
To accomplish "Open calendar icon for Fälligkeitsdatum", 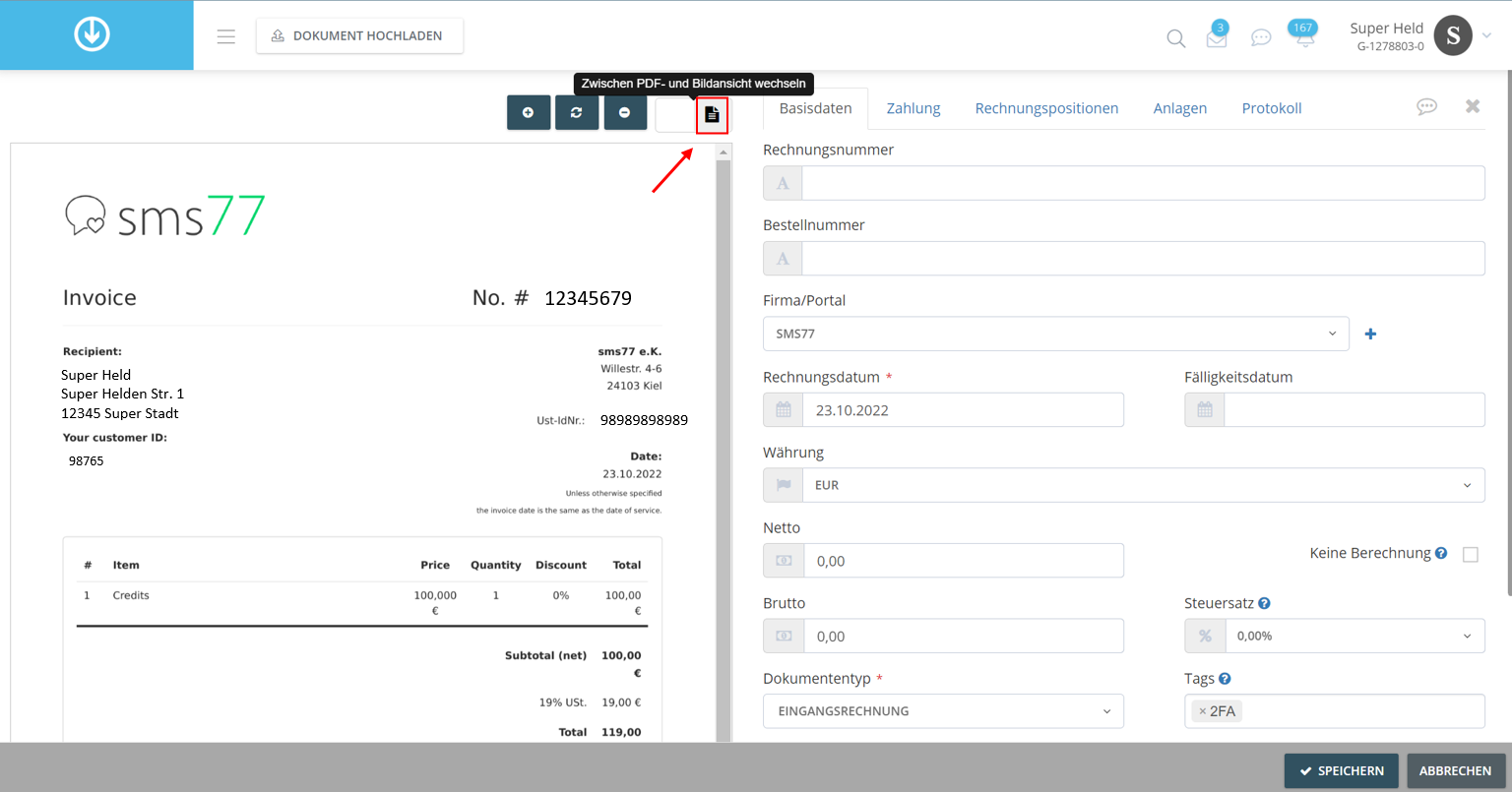I will pos(1205,410).
